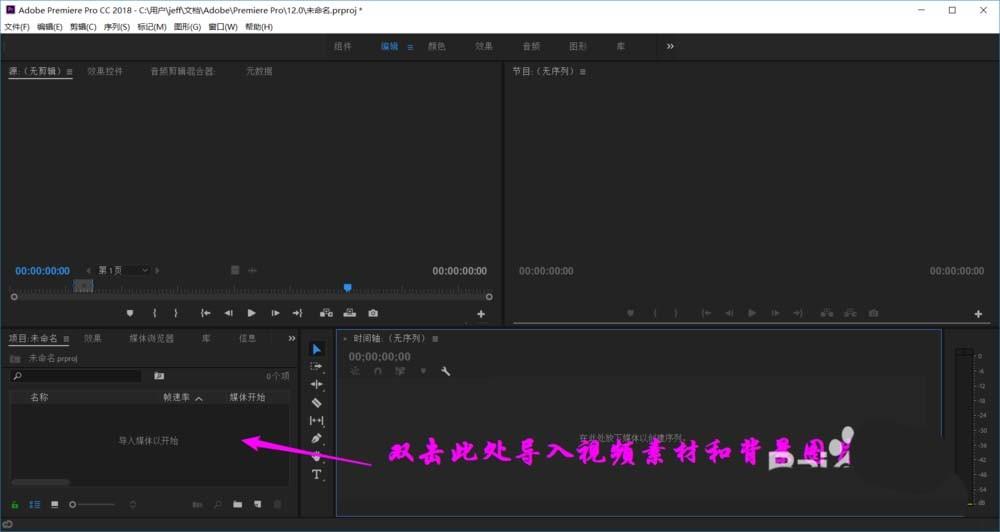Open timeline settings wrench icon
The image size is (1000, 532).
coord(445,371)
